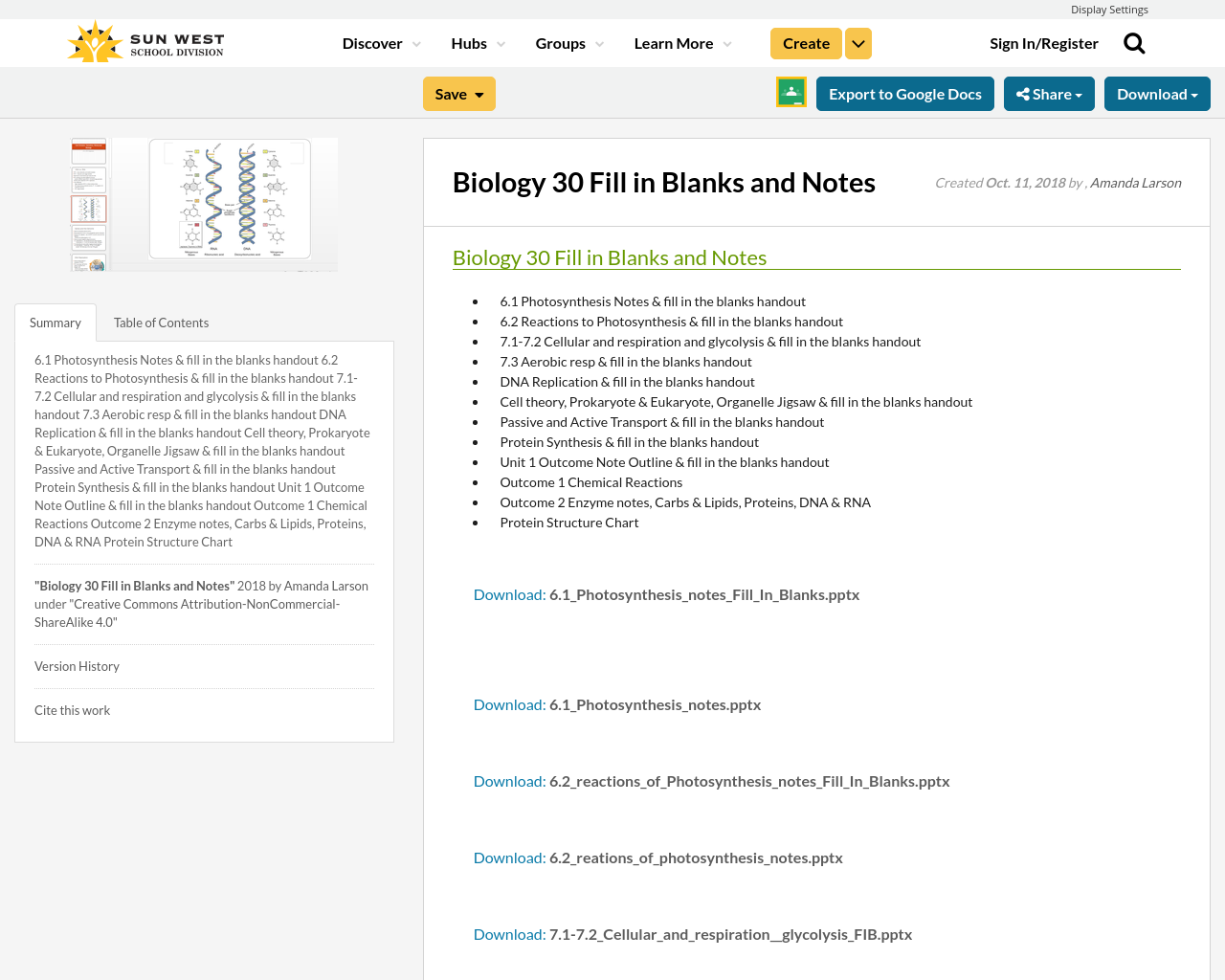
Task: Open Cite this work
Action: [72, 709]
